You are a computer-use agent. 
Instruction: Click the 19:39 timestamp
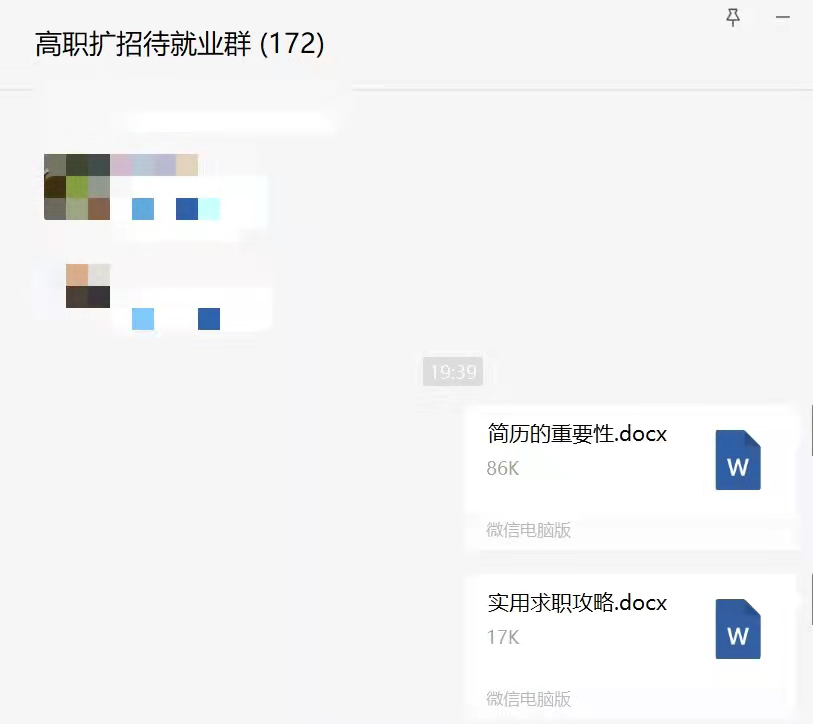453,371
